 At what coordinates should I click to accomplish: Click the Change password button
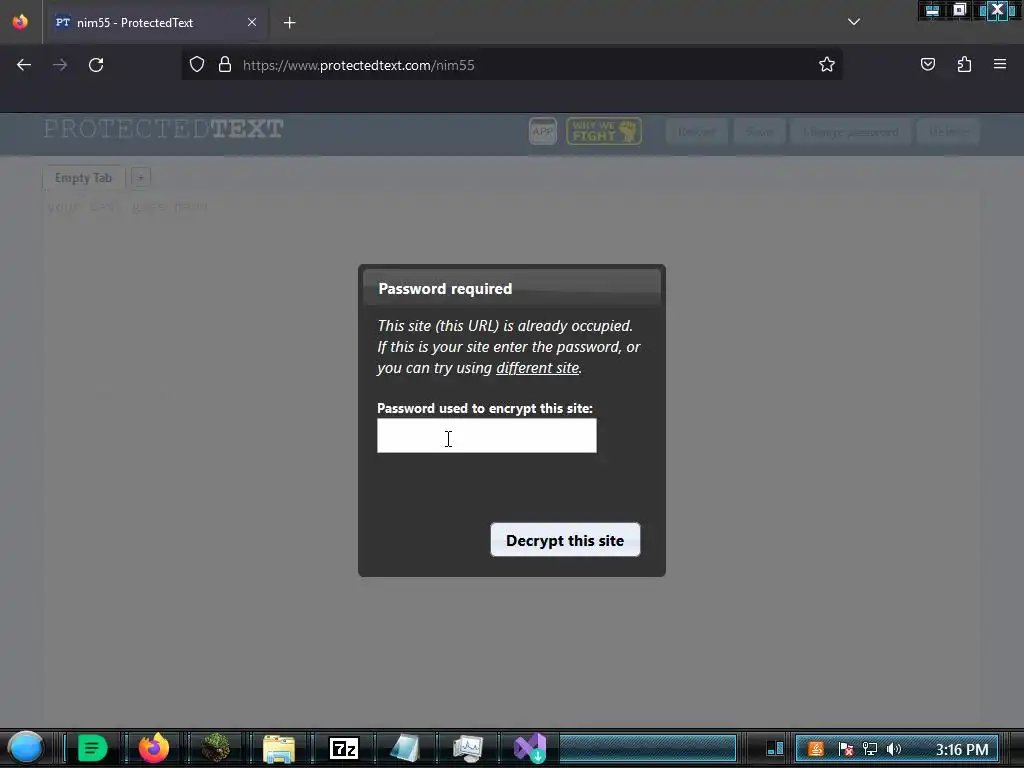tap(851, 132)
